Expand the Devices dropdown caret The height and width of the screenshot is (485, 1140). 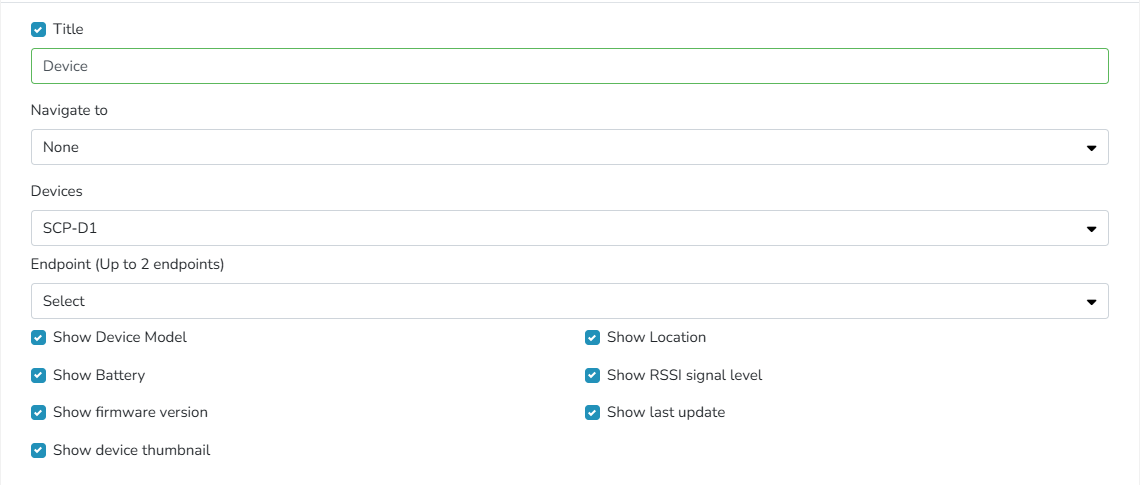[1091, 229]
